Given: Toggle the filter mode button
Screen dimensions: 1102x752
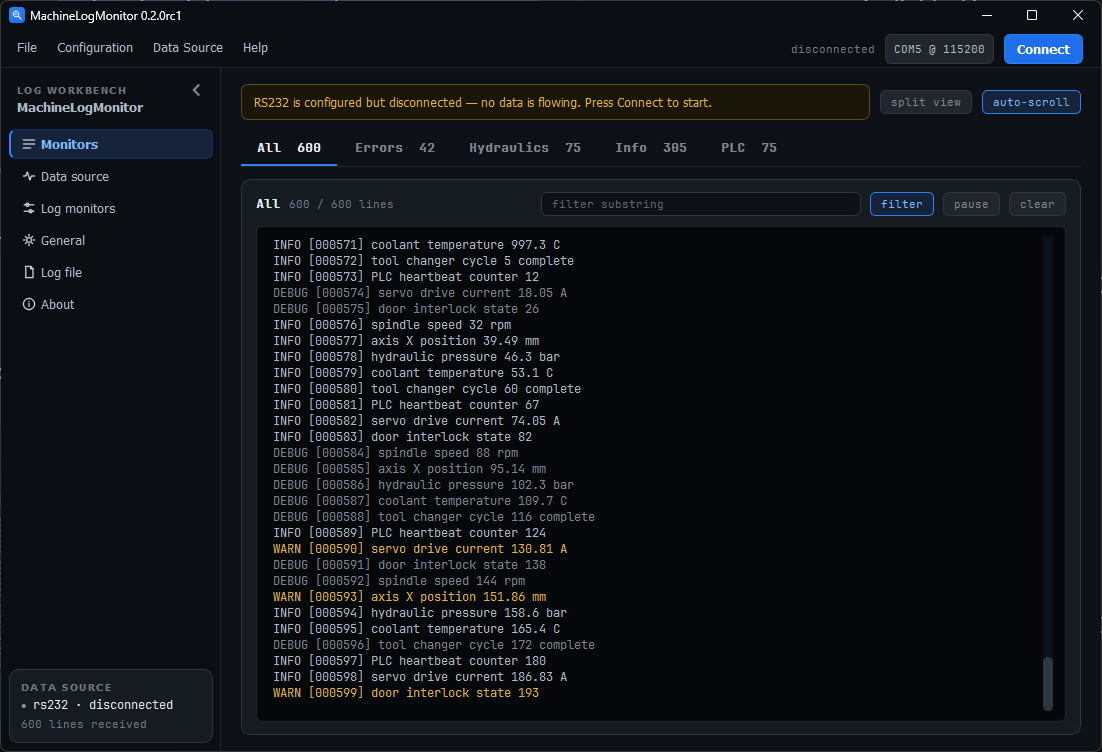Looking at the screenshot, I should (902, 204).
